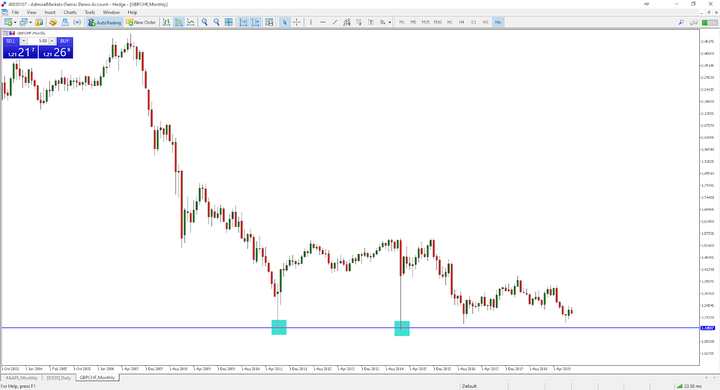
Task: Select the left turquoise rectangle marker
Action: click(x=279, y=327)
